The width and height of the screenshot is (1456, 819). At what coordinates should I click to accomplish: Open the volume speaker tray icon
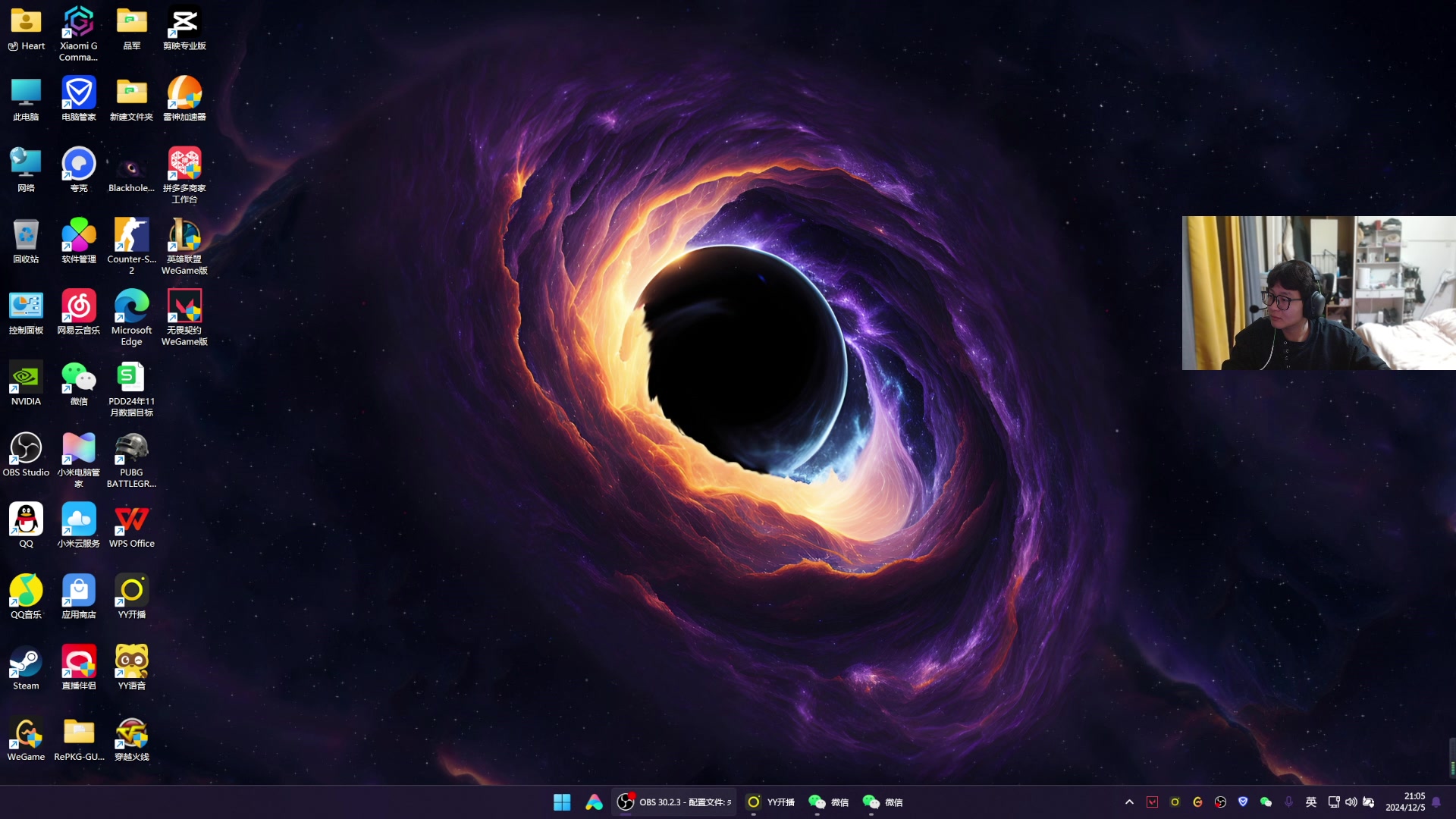point(1351,802)
